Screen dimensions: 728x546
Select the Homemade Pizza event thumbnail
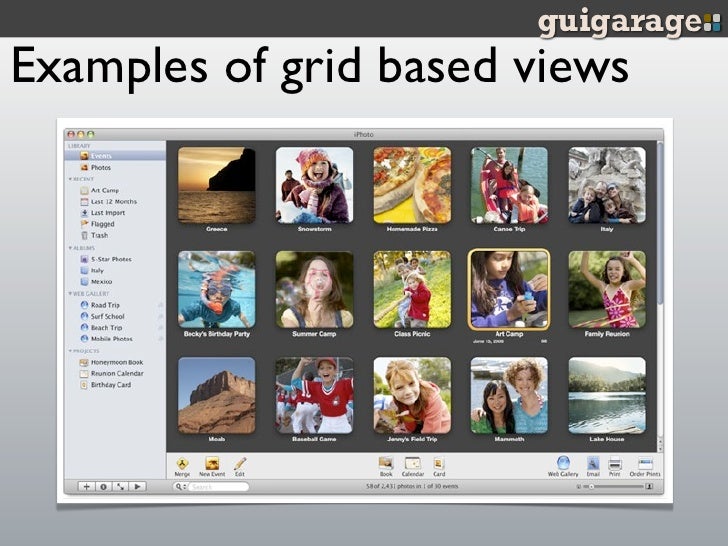tap(412, 185)
